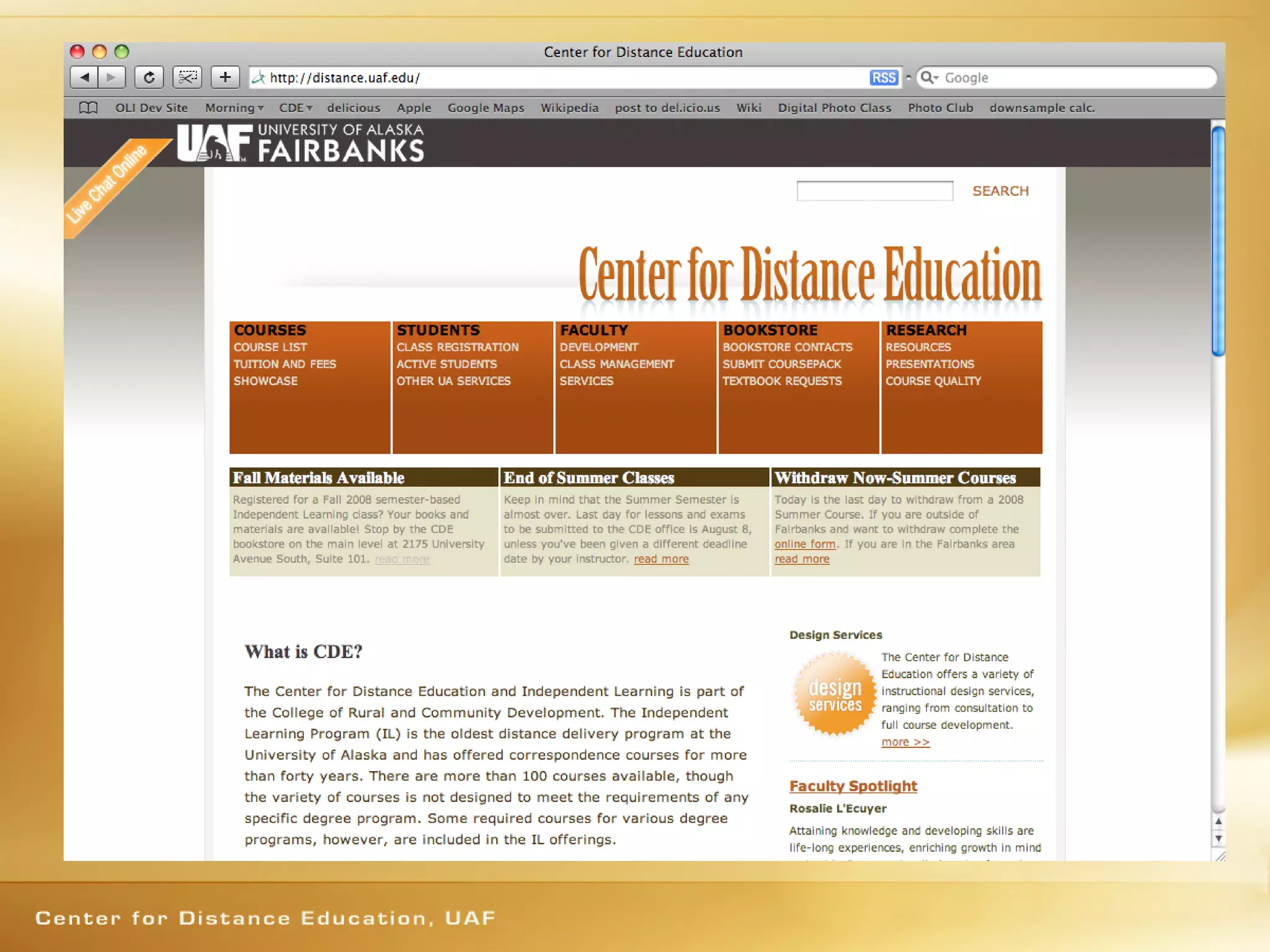
Task: Open the bookmarks book icon
Action: coord(89,108)
